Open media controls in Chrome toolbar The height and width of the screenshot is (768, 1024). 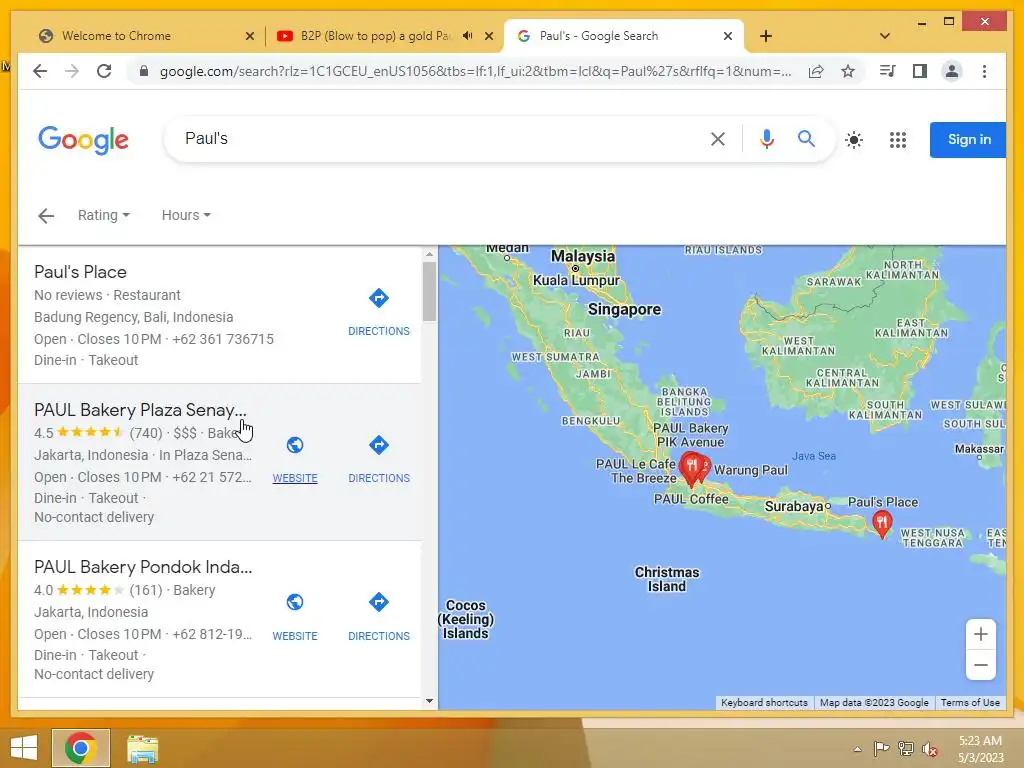pyautogui.click(x=888, y=71)
